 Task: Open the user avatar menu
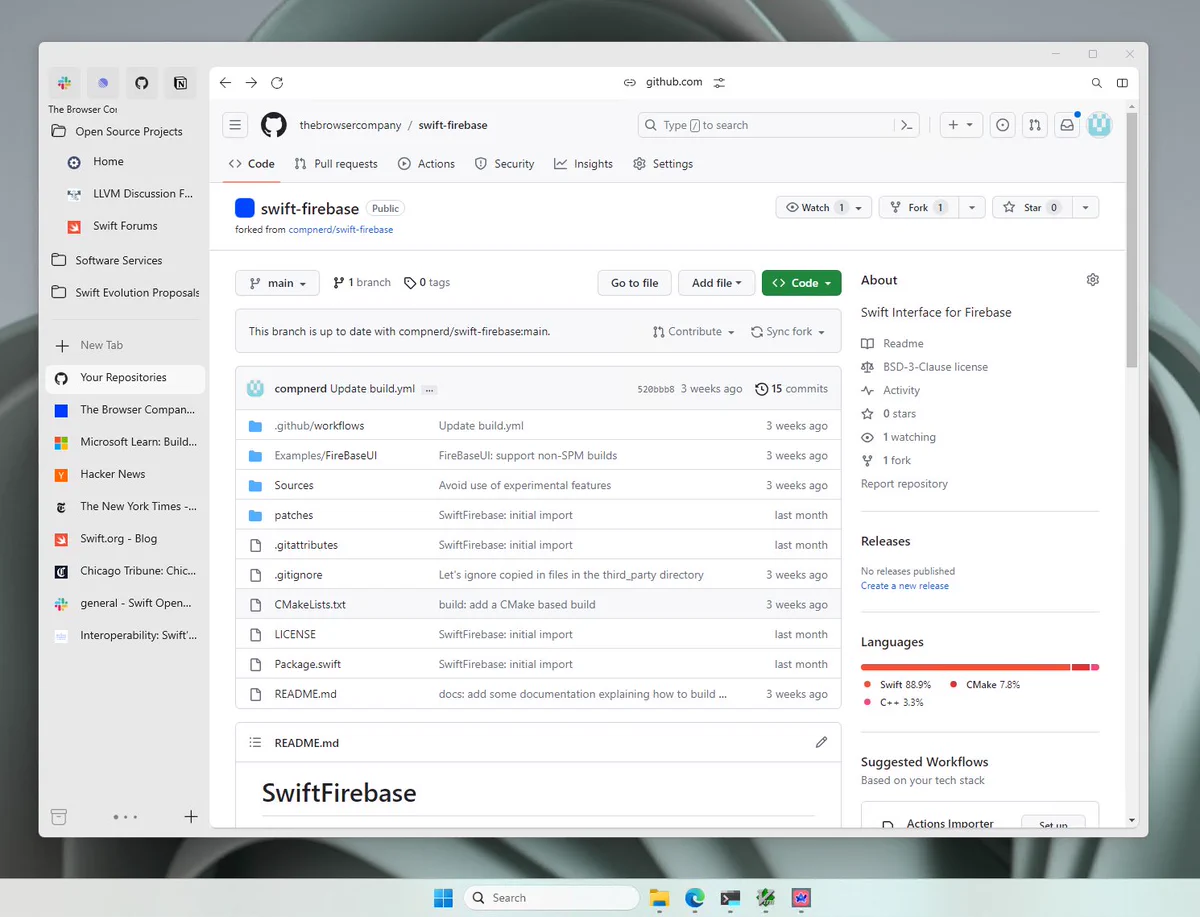1099,125
